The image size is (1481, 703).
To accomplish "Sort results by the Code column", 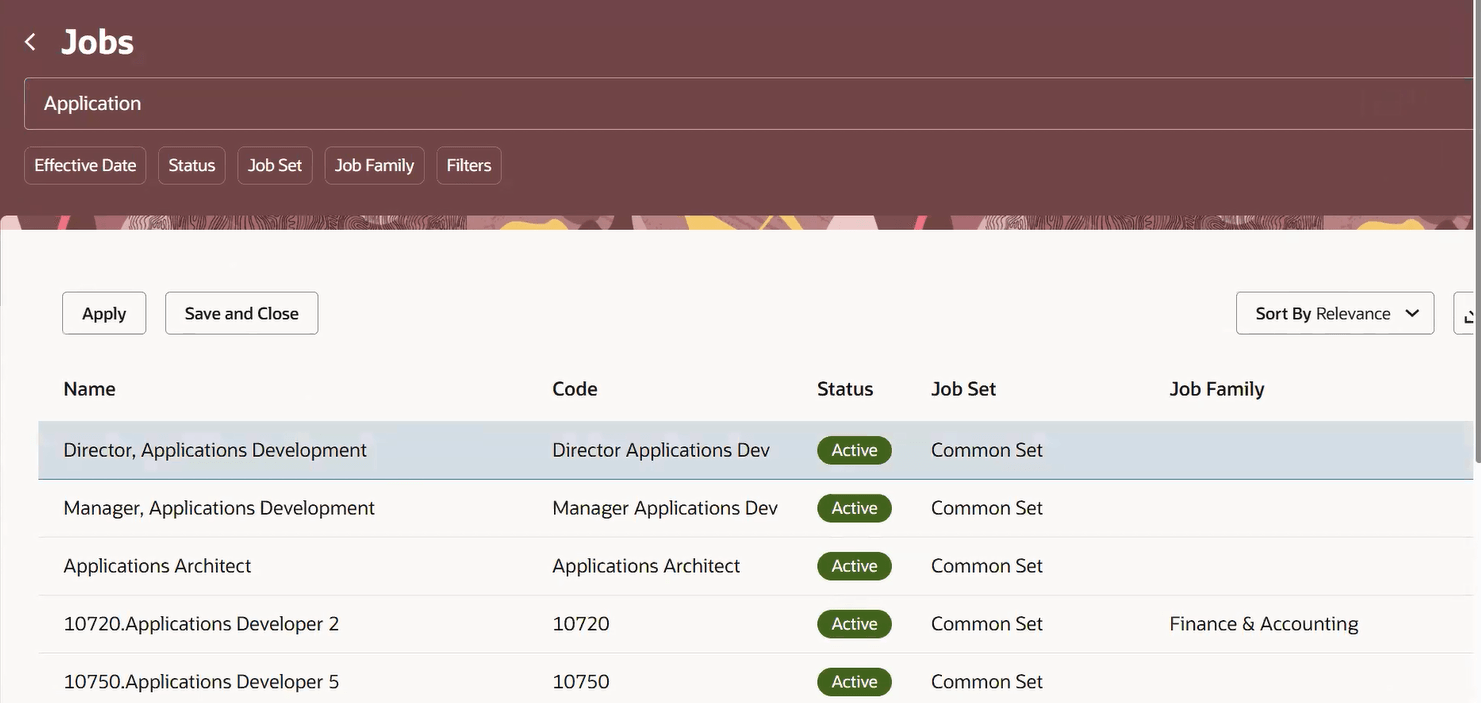I will pyautogui.click(x=575, y=388).
